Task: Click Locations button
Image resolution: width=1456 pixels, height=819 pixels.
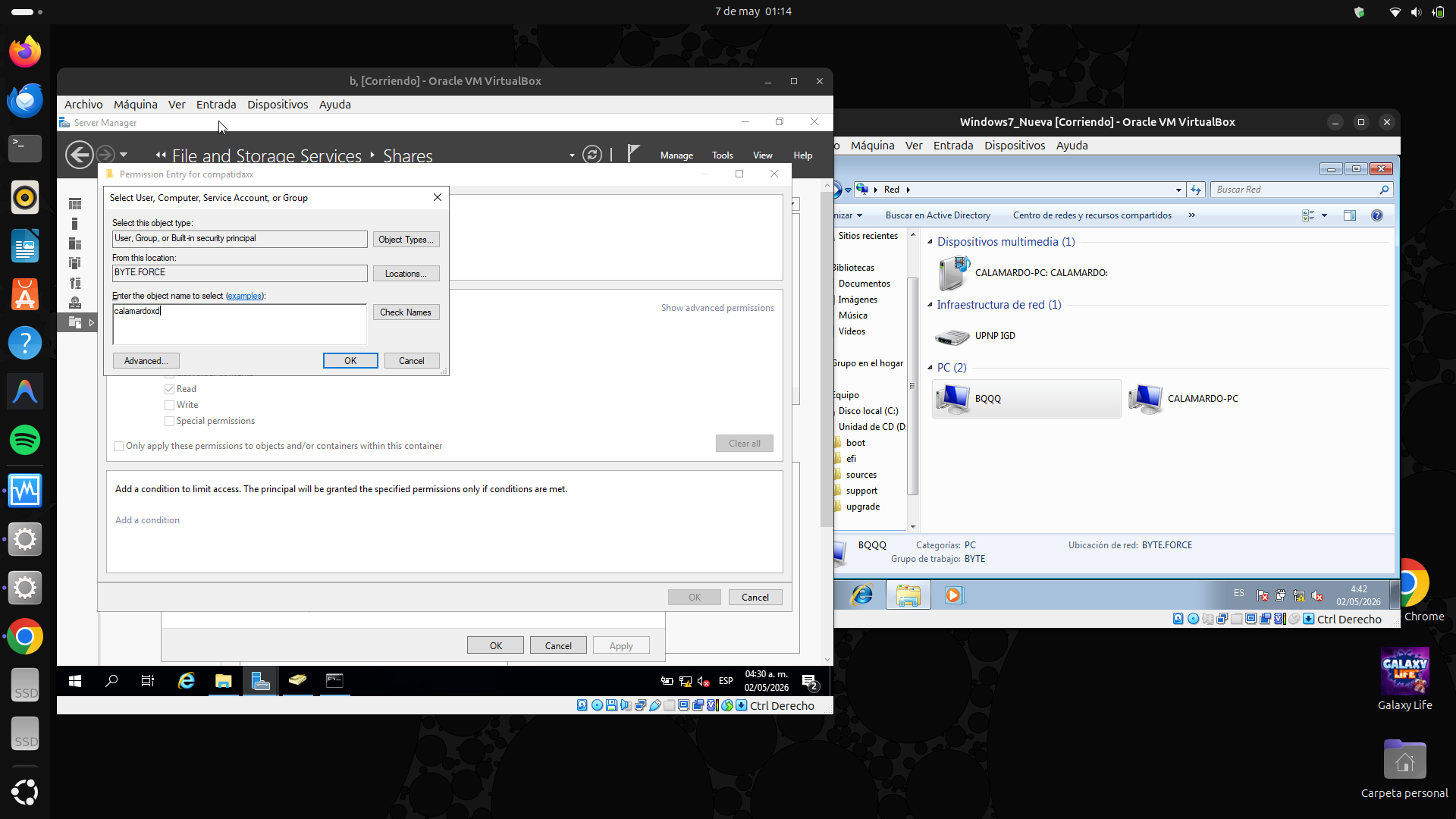Action: point(406,274)
